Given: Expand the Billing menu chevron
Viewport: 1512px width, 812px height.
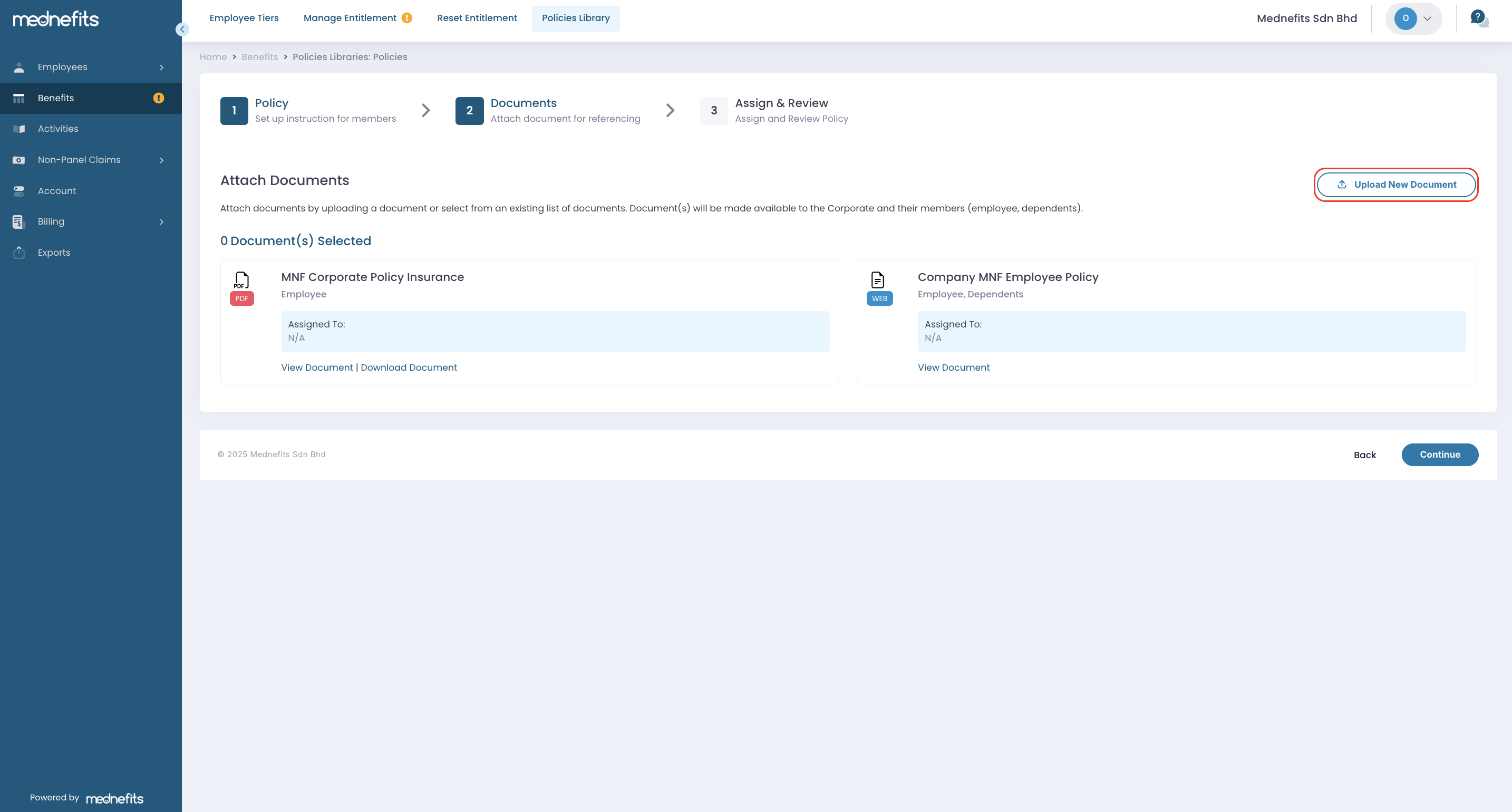Looking at the screenshot, I should [x=161, y=222].
